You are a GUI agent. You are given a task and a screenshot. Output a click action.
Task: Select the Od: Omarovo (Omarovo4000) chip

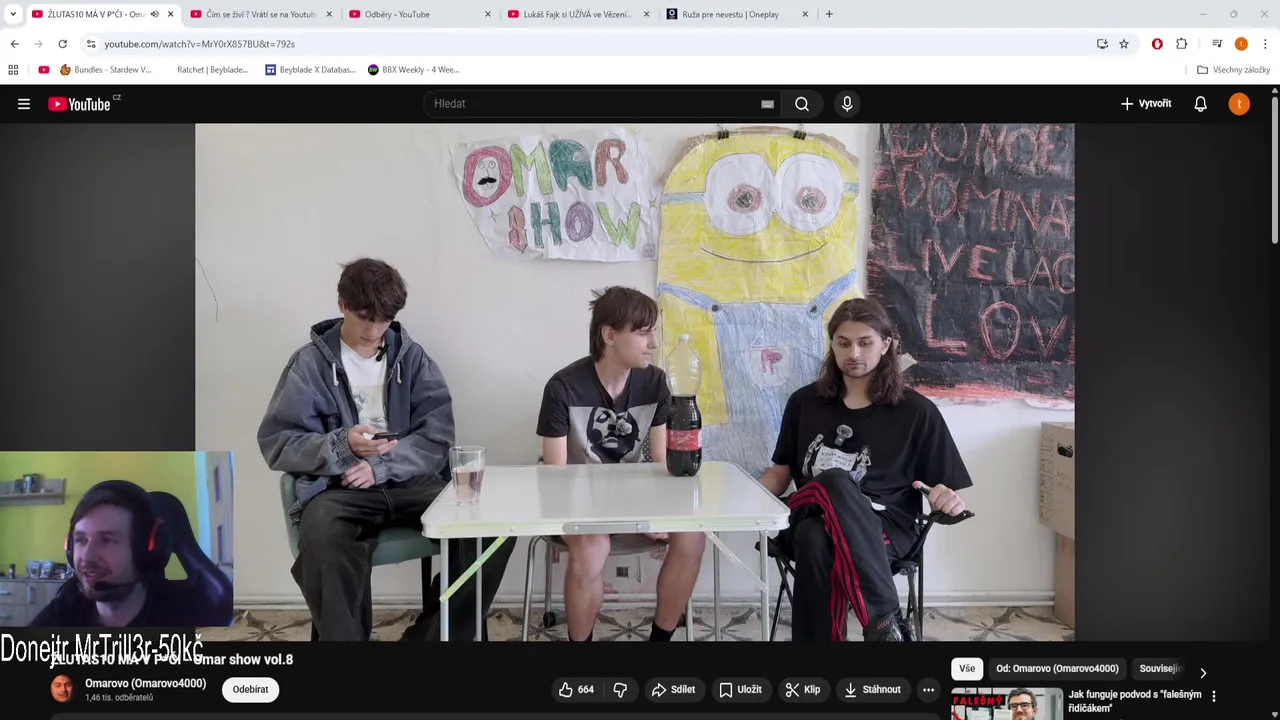pos(1057,669)
